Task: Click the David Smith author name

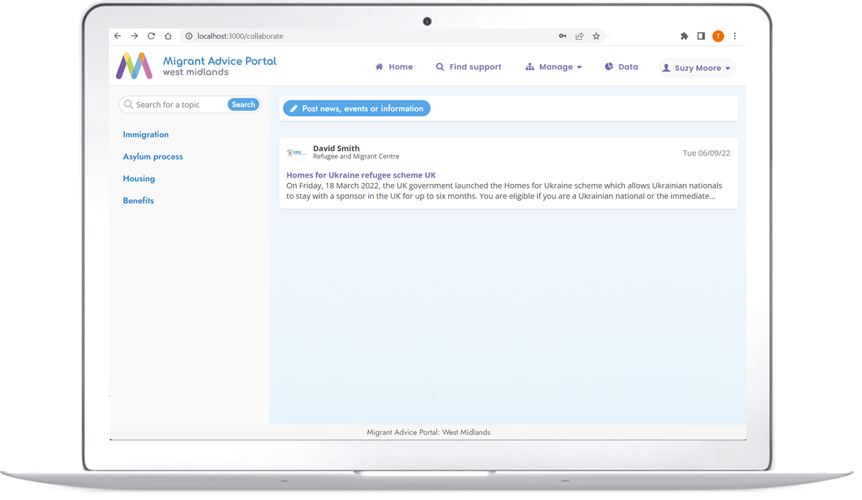Action: pyautogui.click(x=336, y=148)
